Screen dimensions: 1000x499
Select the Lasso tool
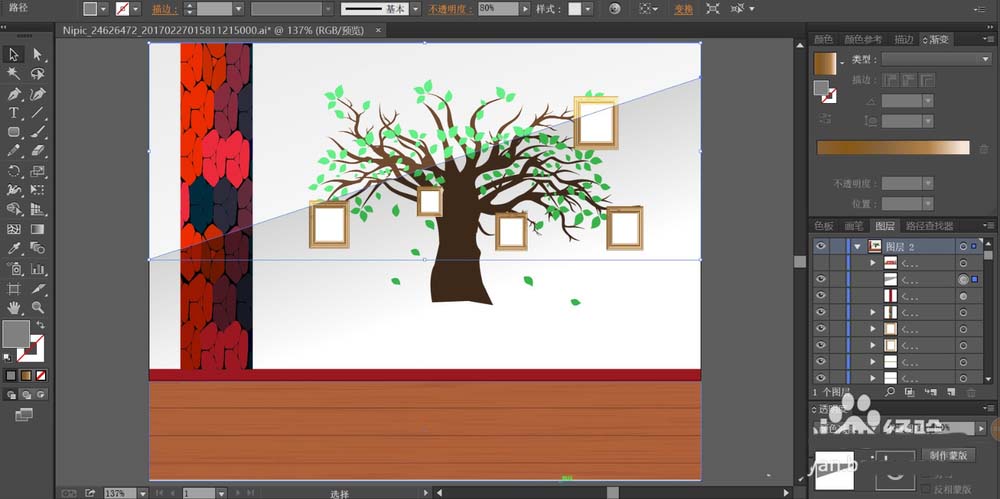click(38, 74)
